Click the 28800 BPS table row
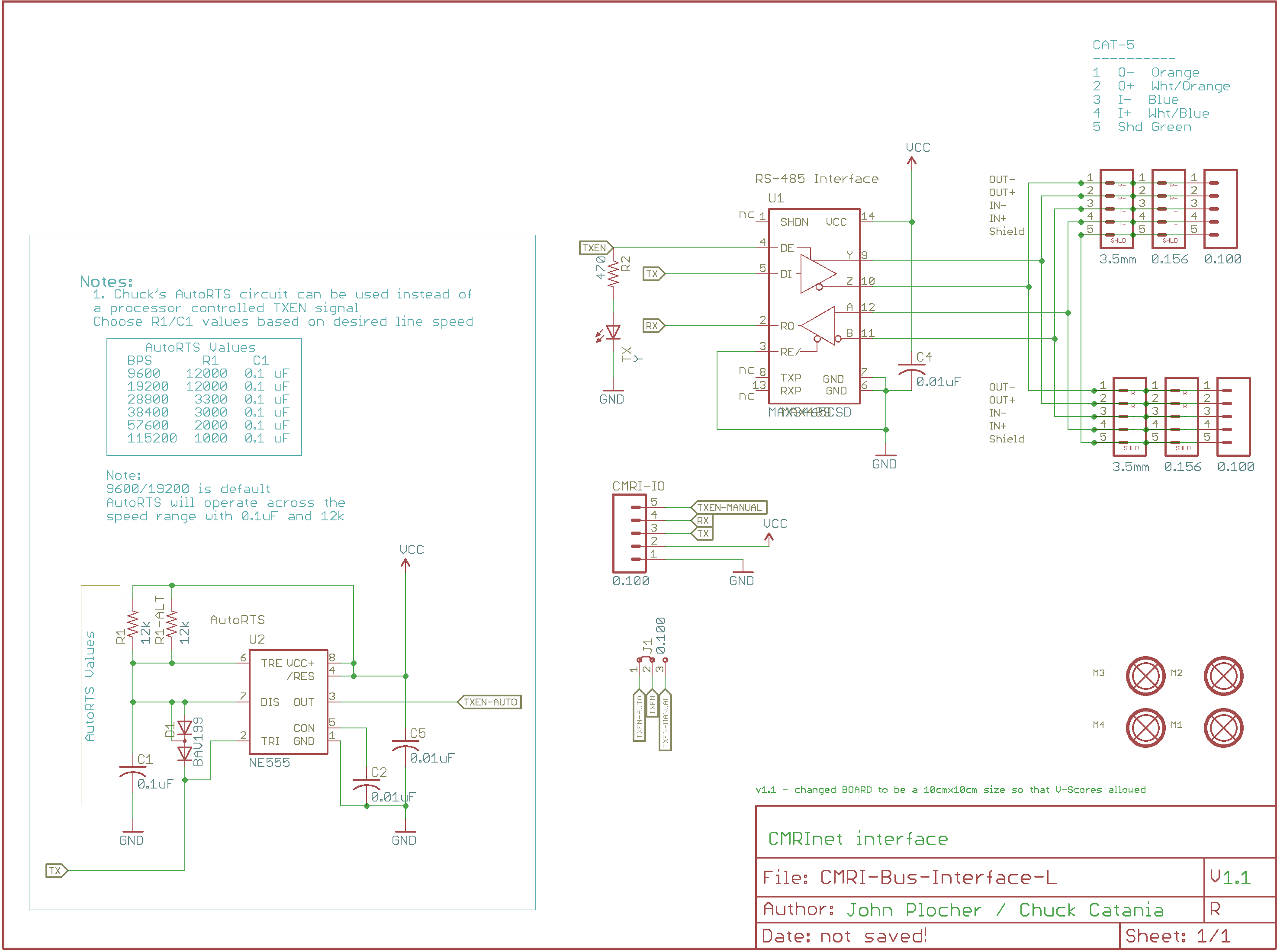 (208, 399)
